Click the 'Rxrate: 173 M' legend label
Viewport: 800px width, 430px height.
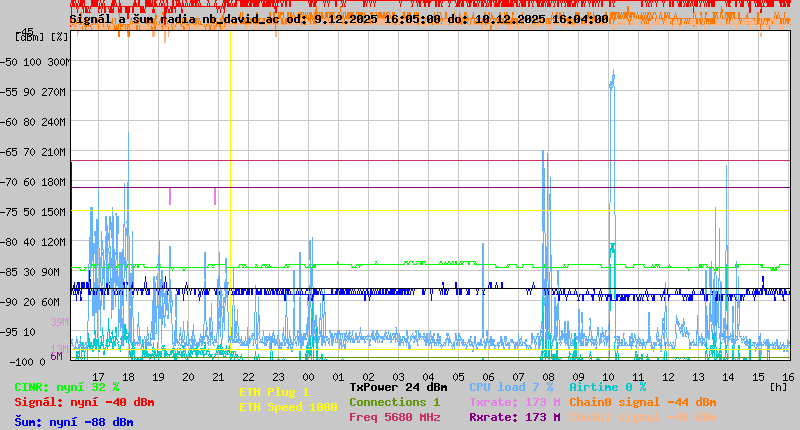tap(515, 417)
